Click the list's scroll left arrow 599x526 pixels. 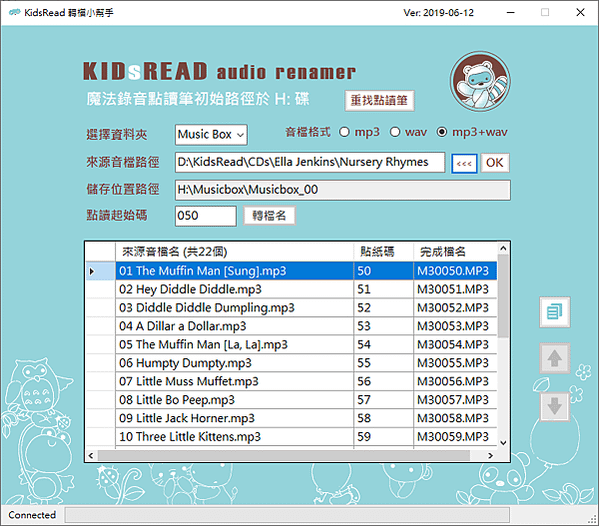coord(91,455)
